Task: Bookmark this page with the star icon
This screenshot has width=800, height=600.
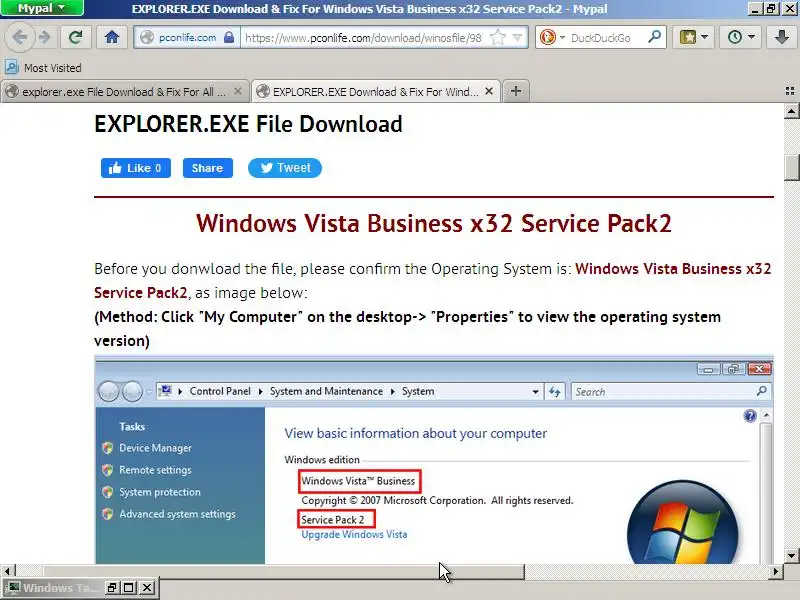Action: (x=497, y=37)
